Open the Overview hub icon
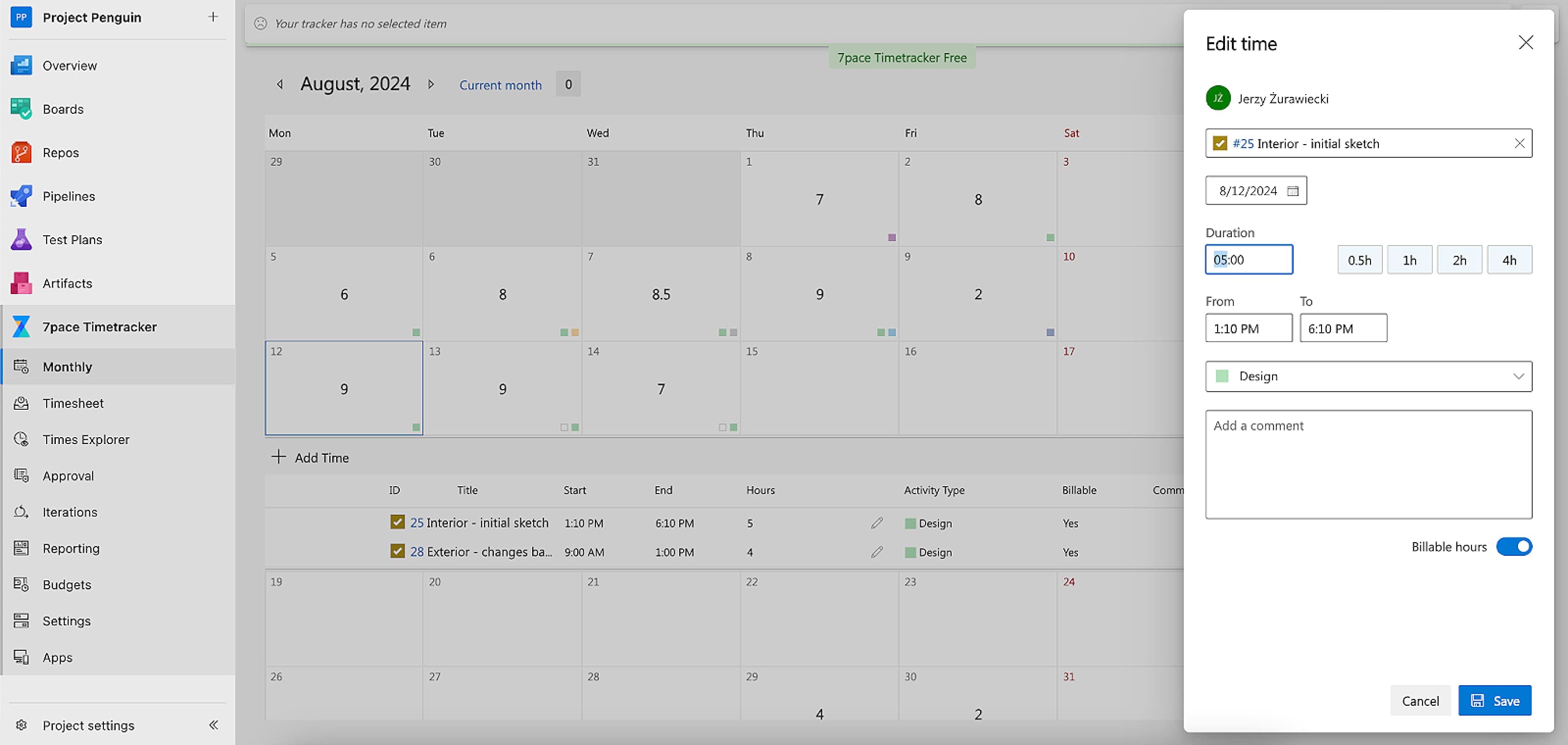 tap(21, 65)
